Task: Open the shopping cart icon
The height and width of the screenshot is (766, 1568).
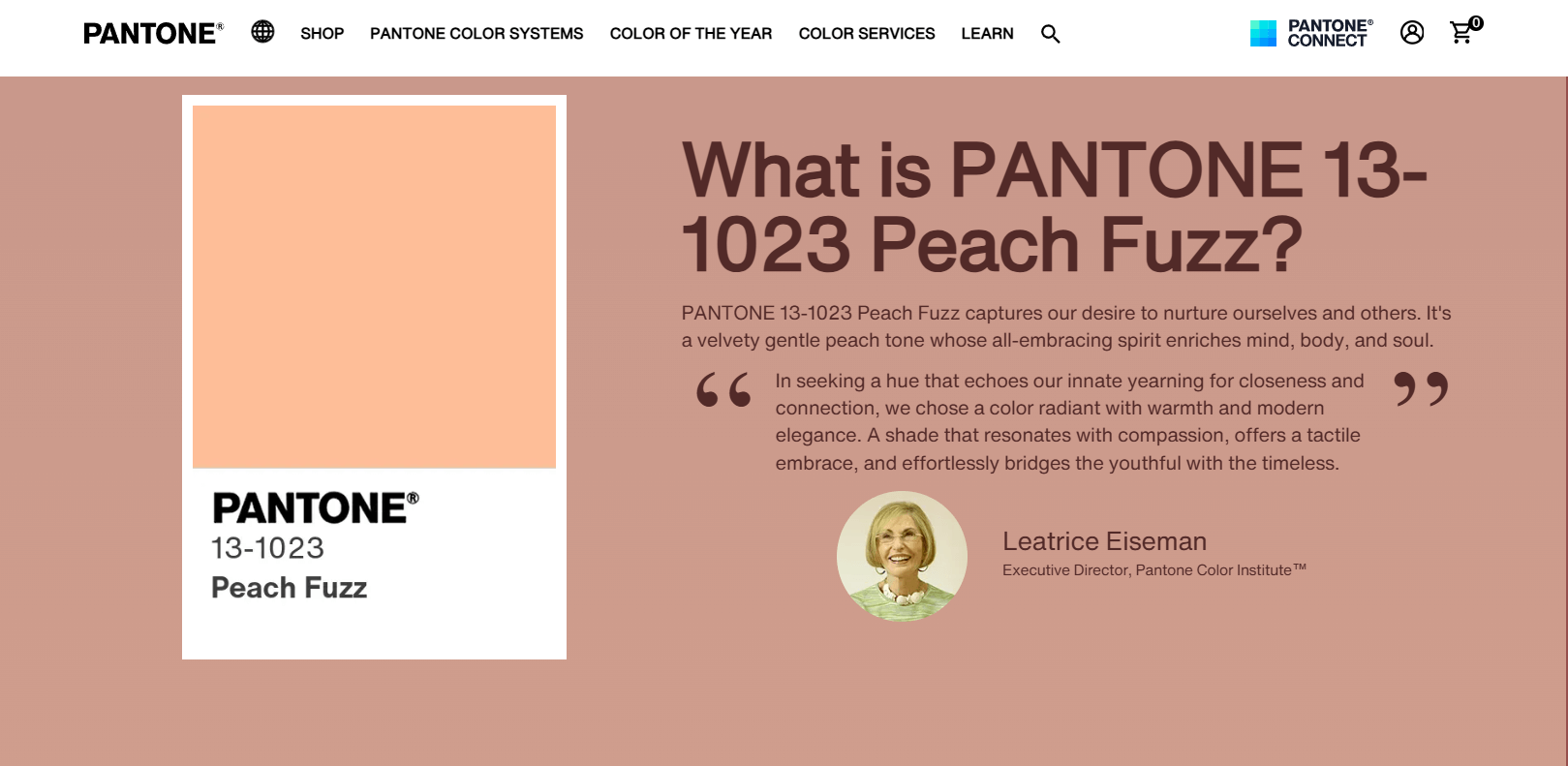Action: (1460, 34)
